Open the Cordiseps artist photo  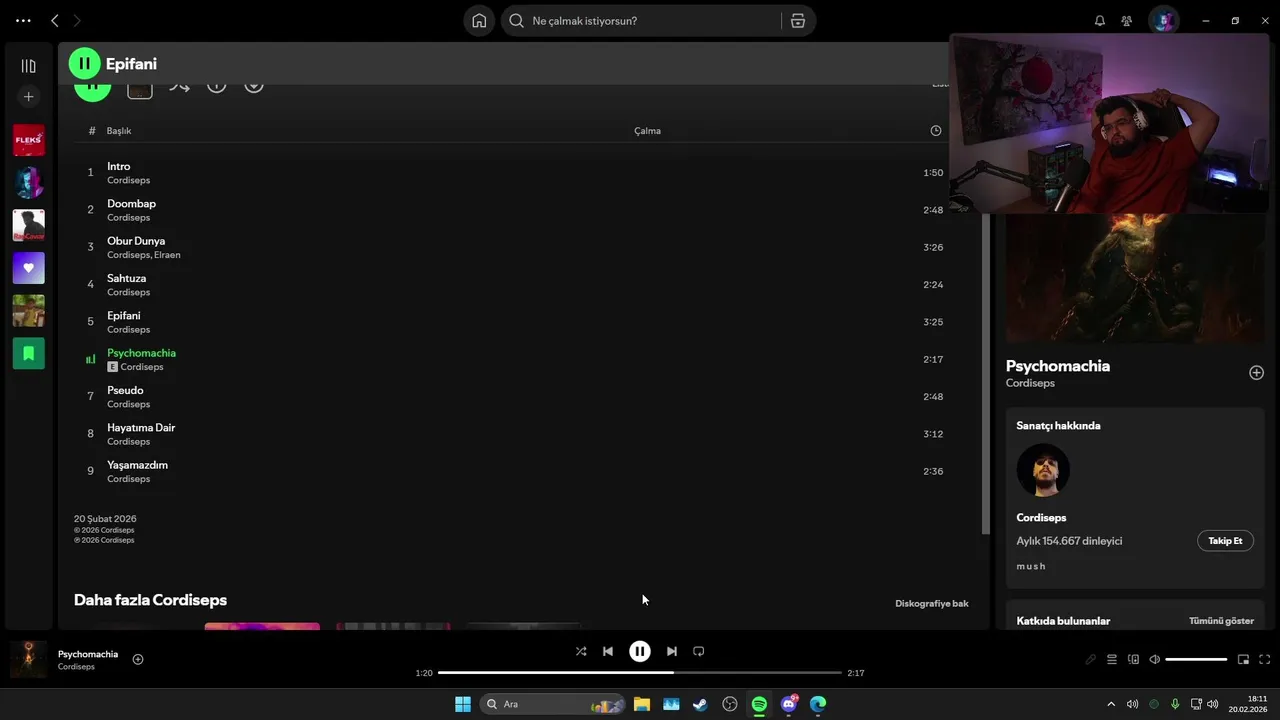coord(1043,470)
